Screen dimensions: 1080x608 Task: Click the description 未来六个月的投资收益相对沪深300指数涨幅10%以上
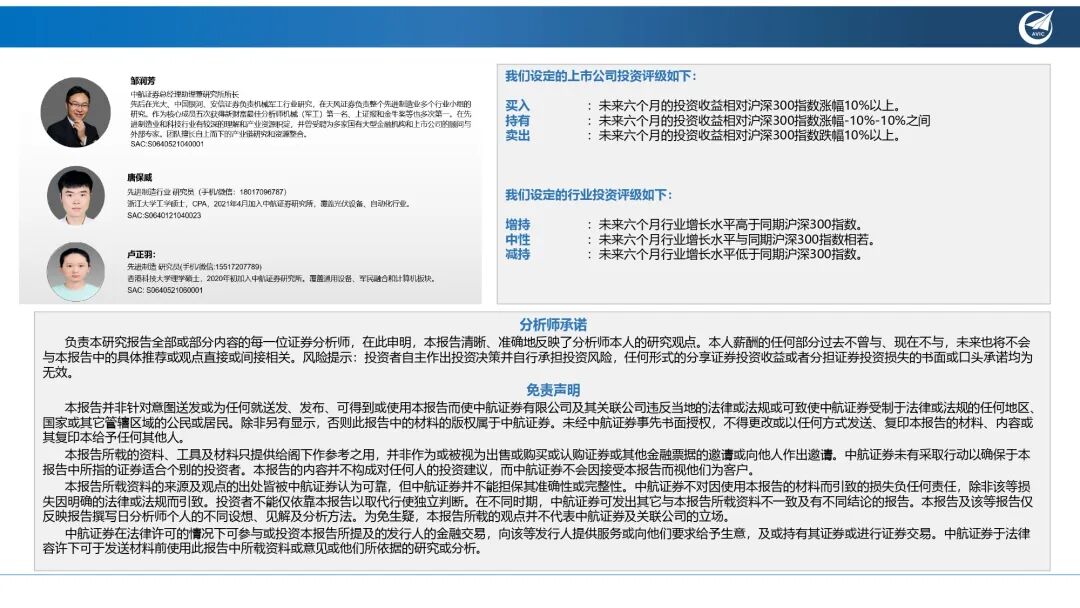[x=749, y=105]
